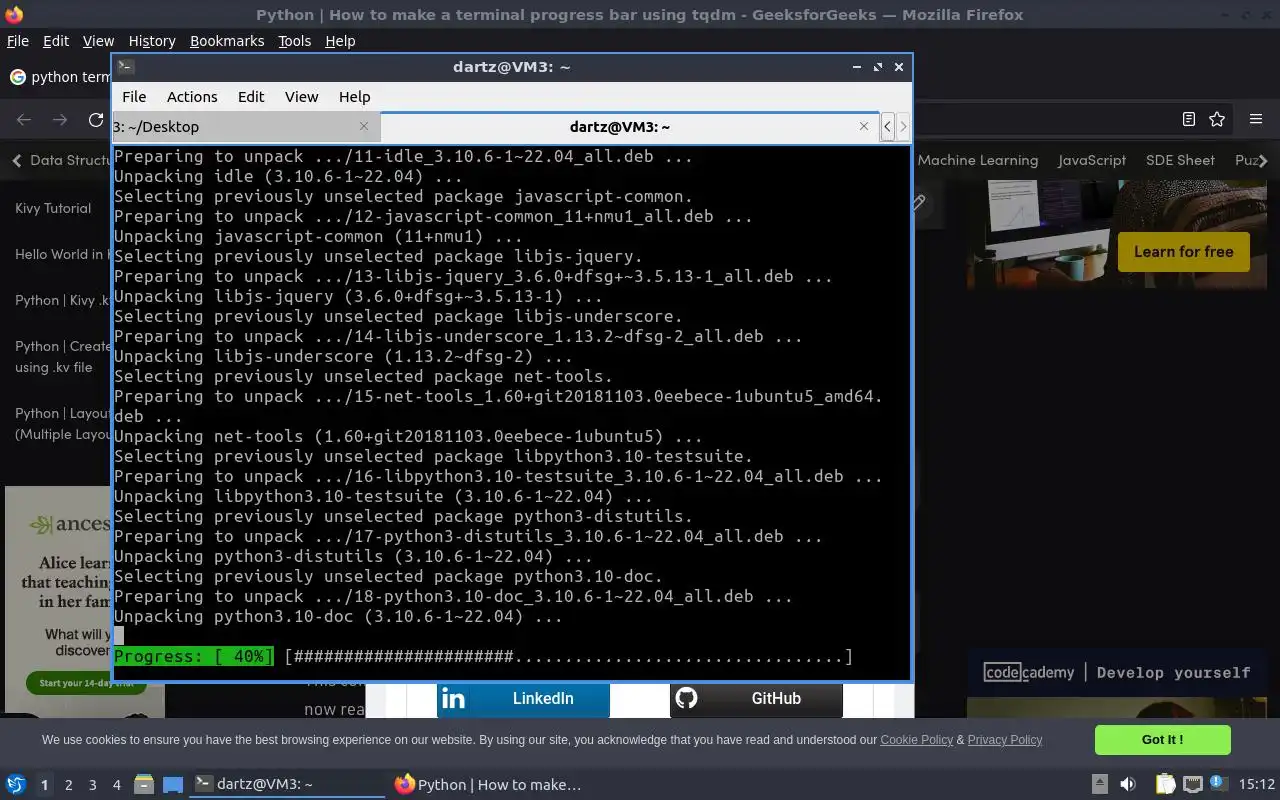Viewport: 1280px width, 800px height.
Task: Select the 'python term' Firefox browser tab
Action: [x=58, y=77]
